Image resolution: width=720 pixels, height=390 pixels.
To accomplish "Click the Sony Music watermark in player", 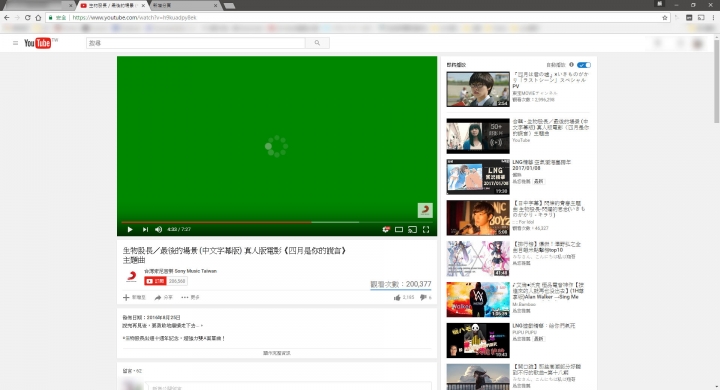I will [425, 210].
